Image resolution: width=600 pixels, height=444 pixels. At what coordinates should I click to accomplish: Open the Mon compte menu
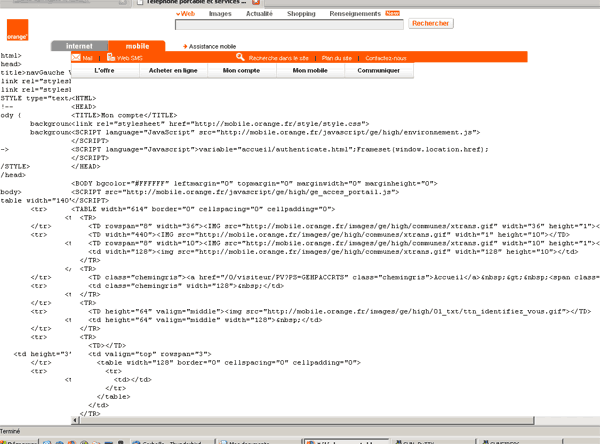click(241, 71)
